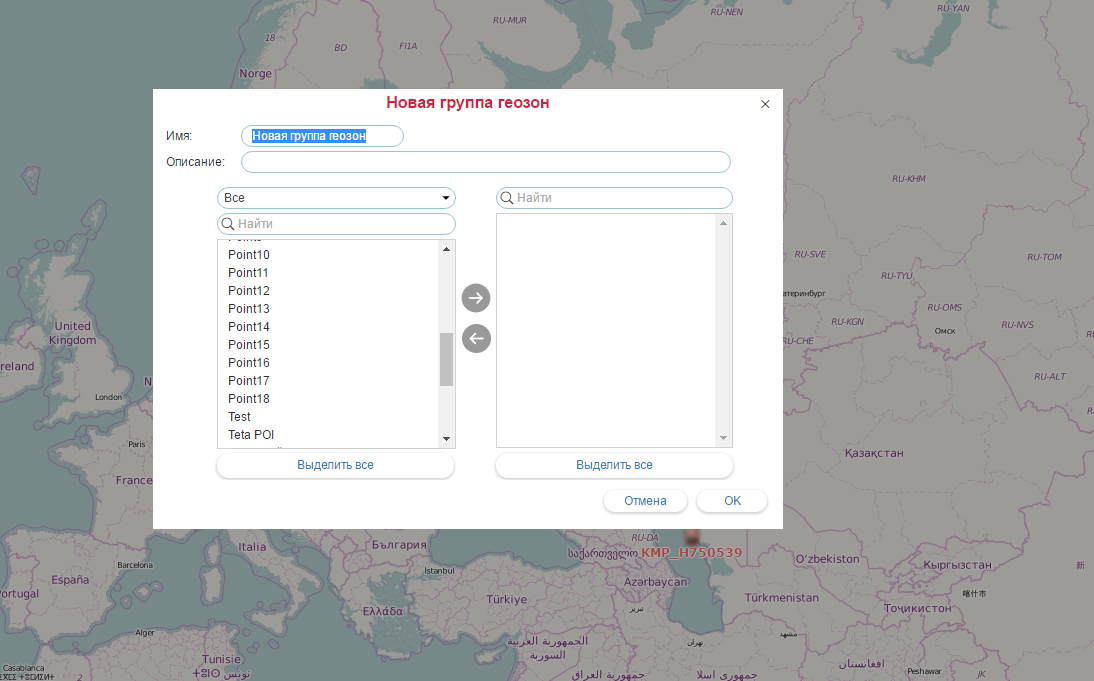Click the Имя name input field
Screen dimensions: 1094x681
coord(322,136)
